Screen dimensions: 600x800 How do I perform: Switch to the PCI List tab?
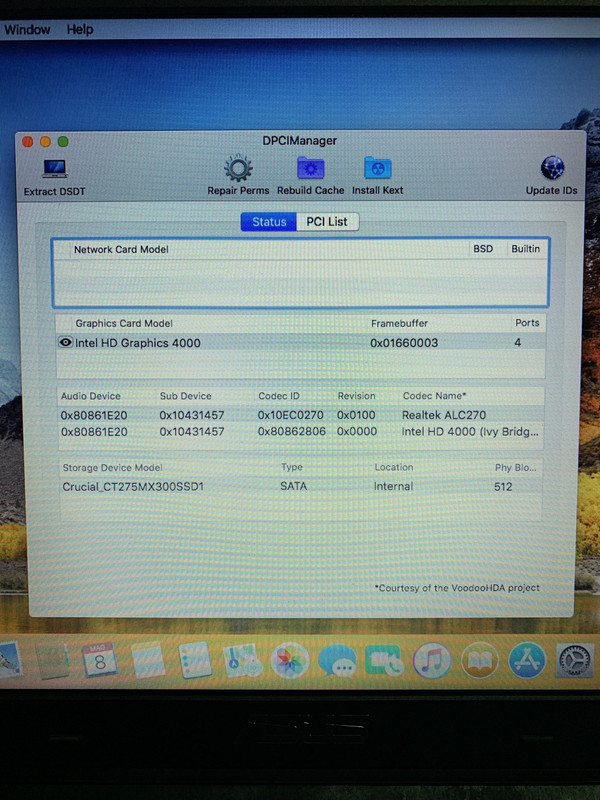(327, 222)
